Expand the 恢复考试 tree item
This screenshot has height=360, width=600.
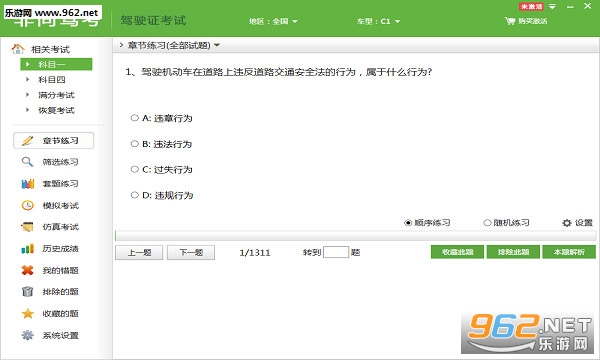point(28,110)
